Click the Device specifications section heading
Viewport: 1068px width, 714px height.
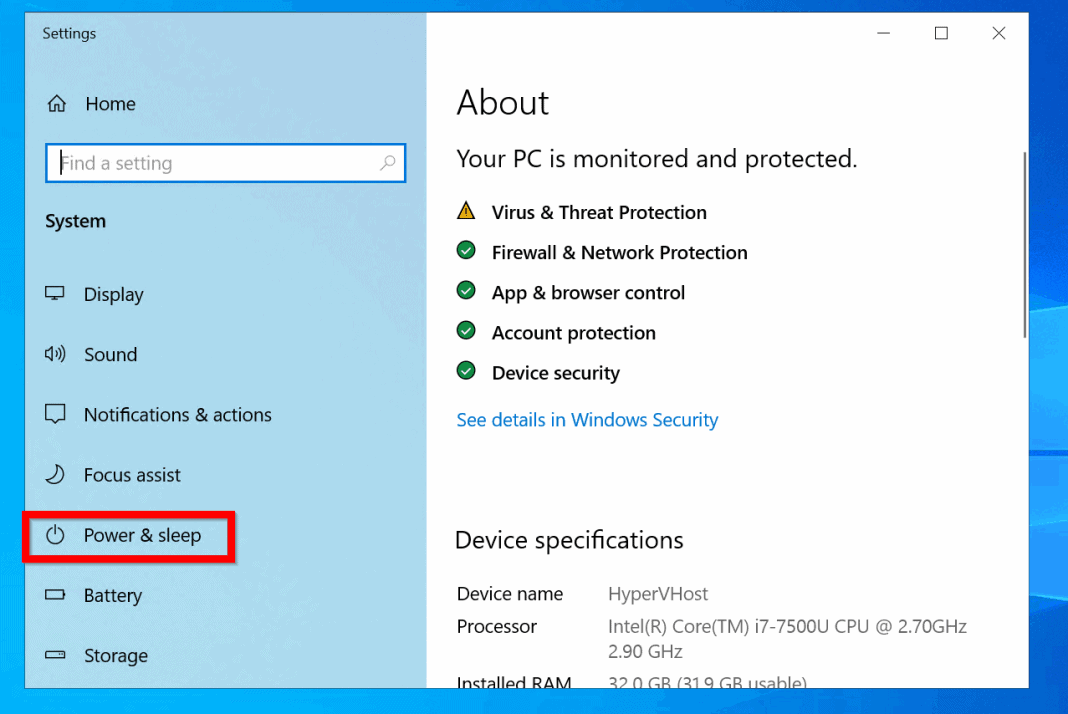pos(568,540)
